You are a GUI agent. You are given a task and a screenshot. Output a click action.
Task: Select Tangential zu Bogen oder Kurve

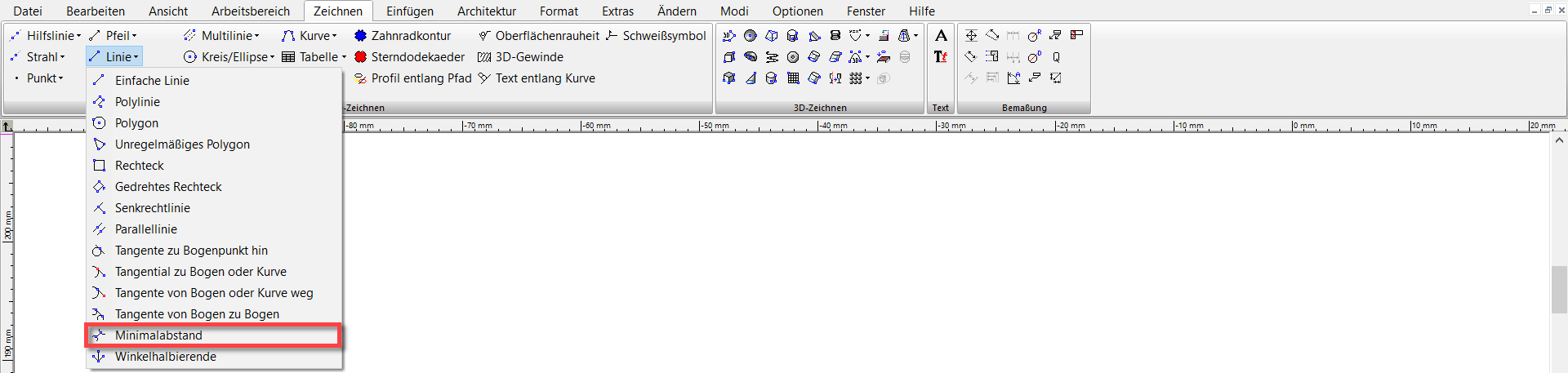click(215, 272)
